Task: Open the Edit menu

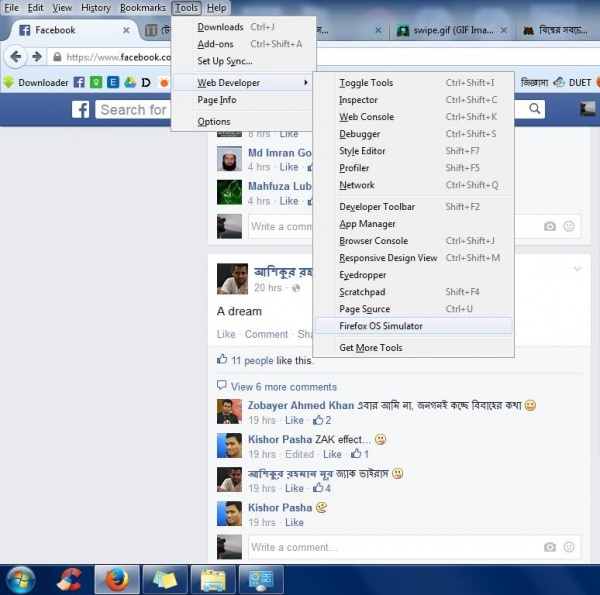Action: point(36,8)
